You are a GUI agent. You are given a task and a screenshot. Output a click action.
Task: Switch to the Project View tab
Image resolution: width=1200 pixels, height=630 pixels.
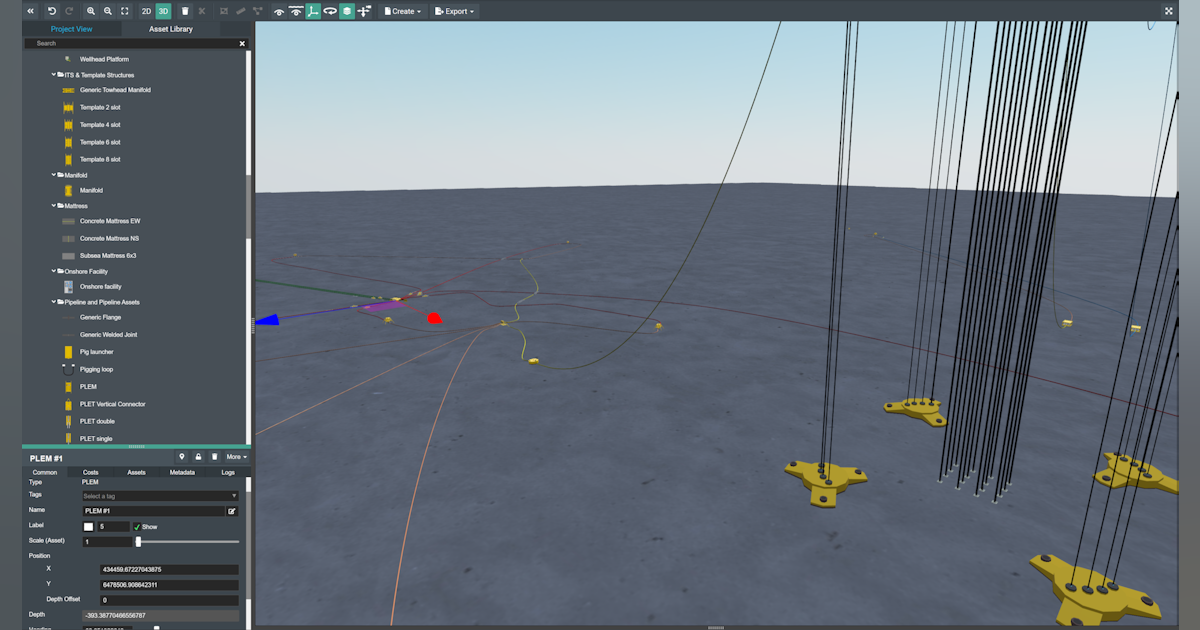pos(71,29)
